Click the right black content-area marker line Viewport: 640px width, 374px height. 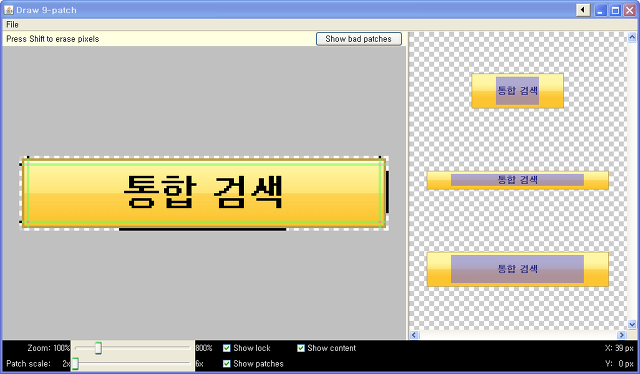(387, 192)
